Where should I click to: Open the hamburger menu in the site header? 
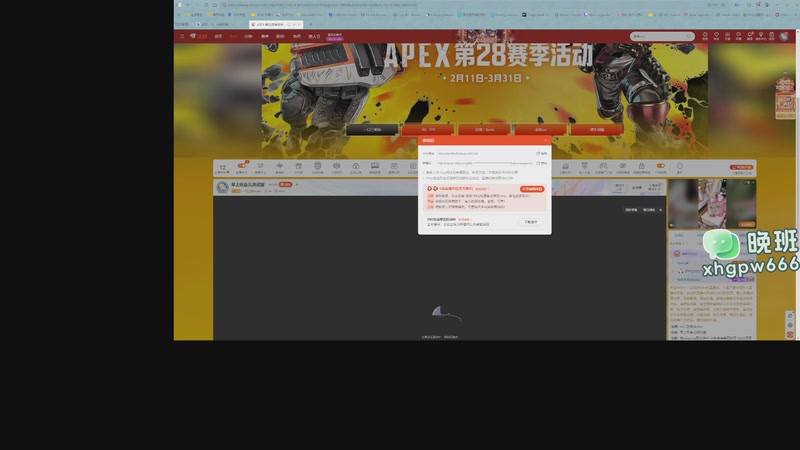pyautogui.click(x=182, y=36)
